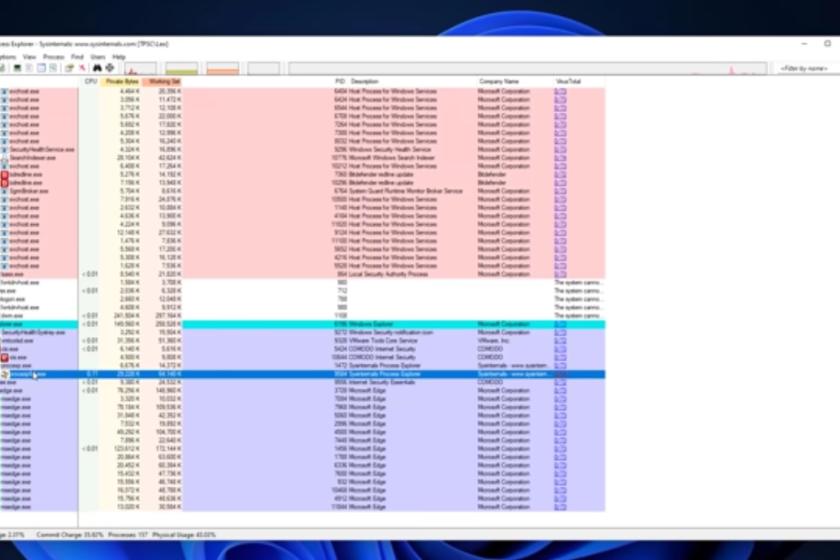Open VirusTotal link on VMware Tools row
Screen dimensions: 840x560
click(x=560, y=341)
